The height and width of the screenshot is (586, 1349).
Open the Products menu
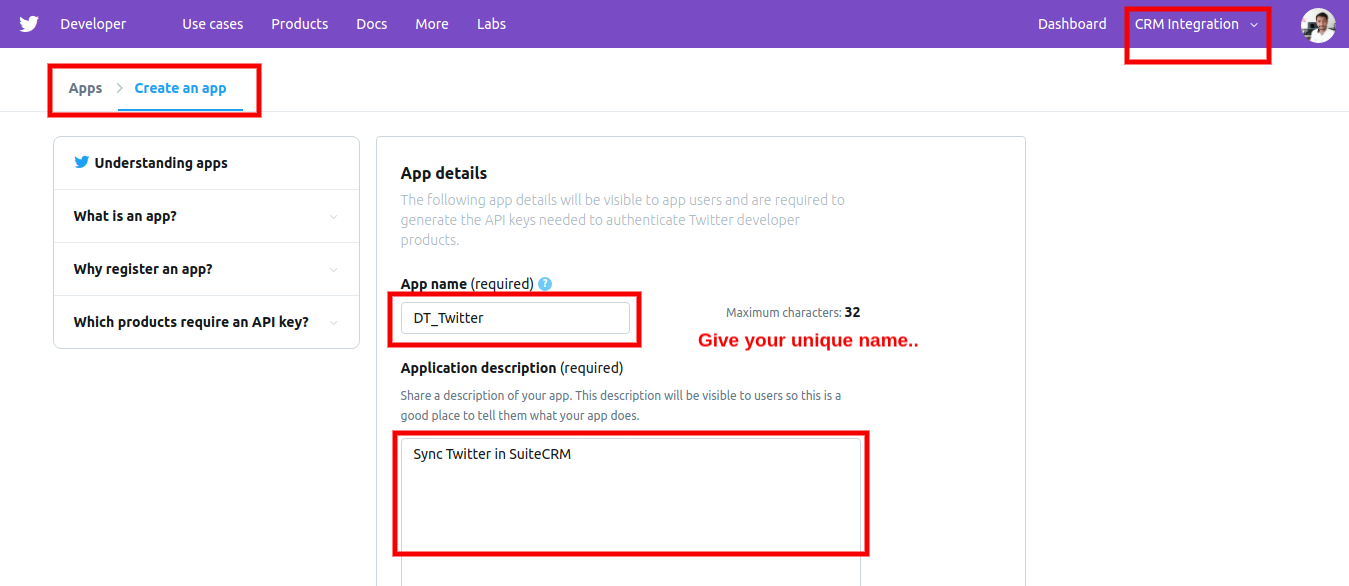point(300,24)
